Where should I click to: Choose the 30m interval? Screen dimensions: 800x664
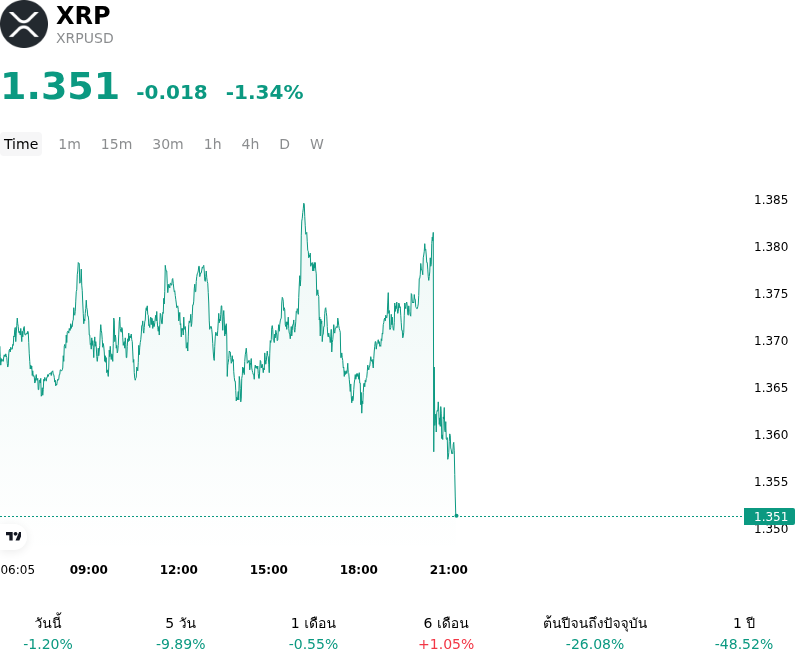168,144
